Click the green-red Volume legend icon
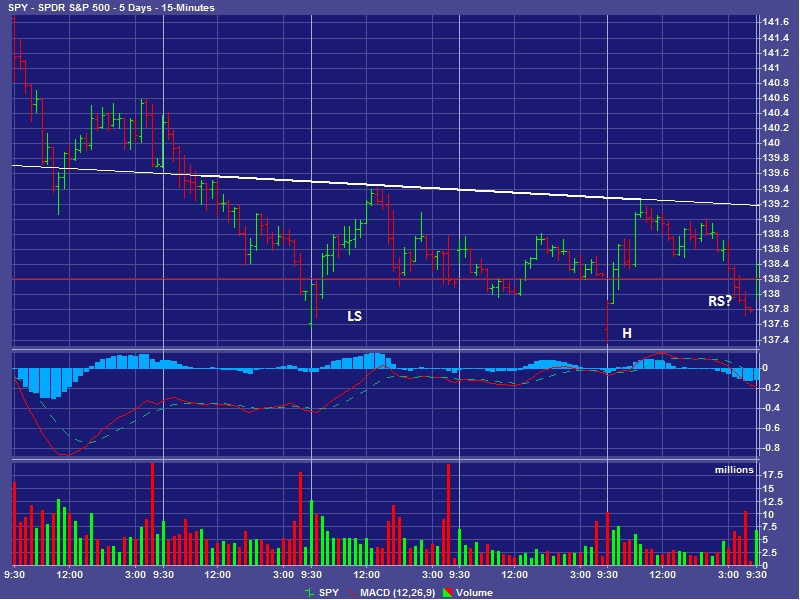Image resolution: width=800 pixels, height=600 pixels. [x=447, y=592]
